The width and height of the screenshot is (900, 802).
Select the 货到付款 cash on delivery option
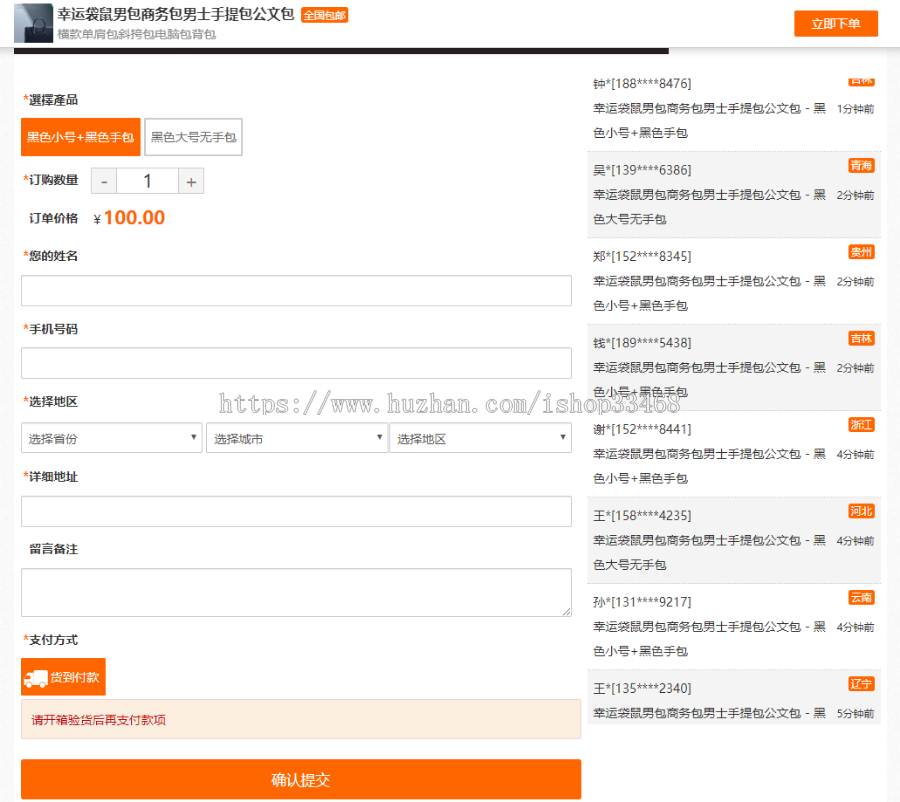[x=63, y=677]
